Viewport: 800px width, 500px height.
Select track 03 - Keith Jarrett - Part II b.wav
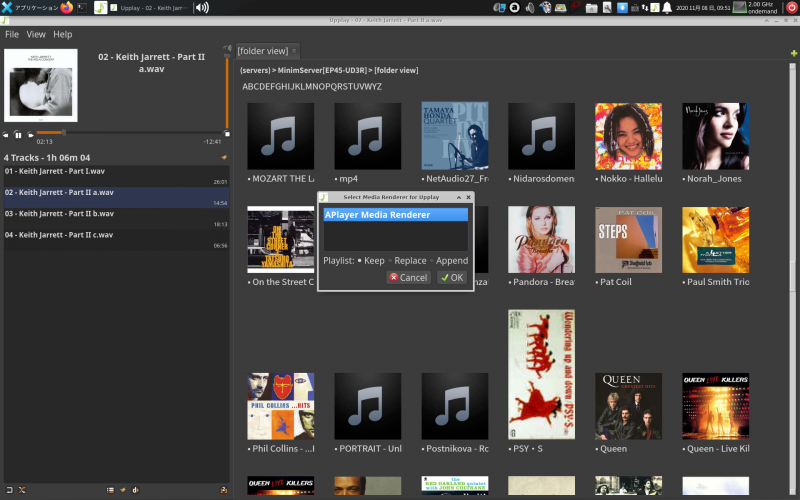tap(116, 219)
